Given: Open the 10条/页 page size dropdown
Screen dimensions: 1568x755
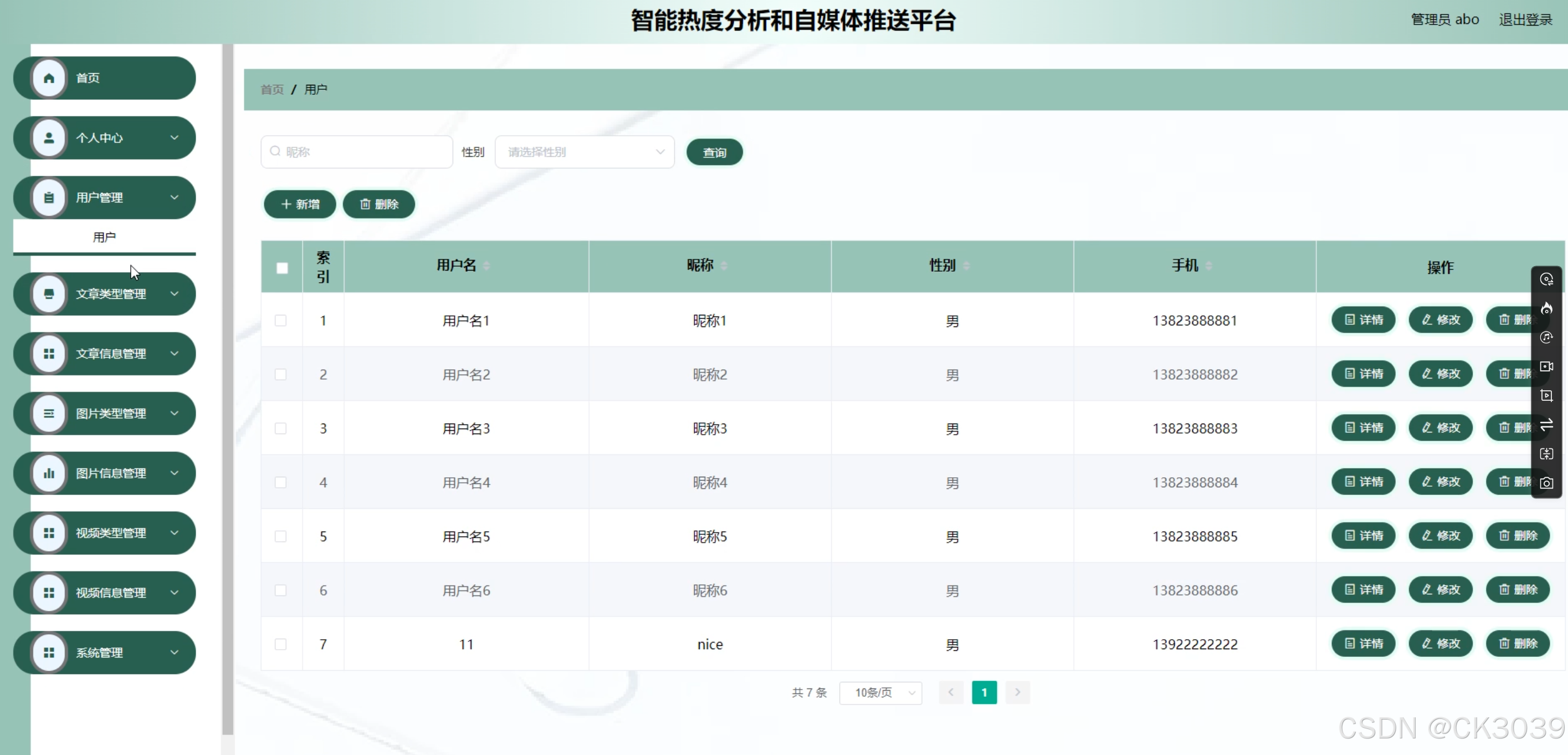Looking at the screenshot, I should (880, 692).
